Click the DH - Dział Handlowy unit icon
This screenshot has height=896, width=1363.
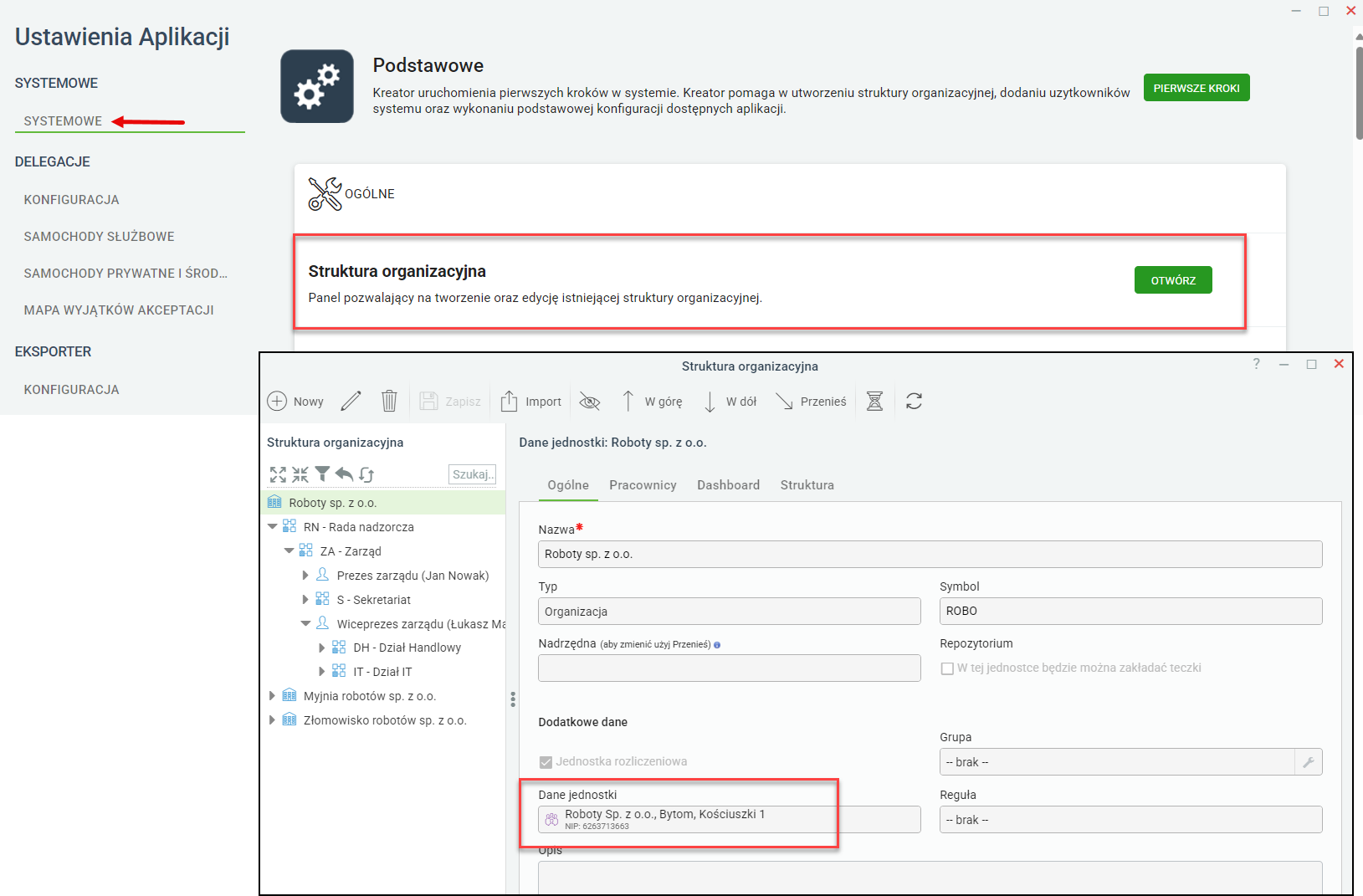pyautogui.click(x=339, y=647)
